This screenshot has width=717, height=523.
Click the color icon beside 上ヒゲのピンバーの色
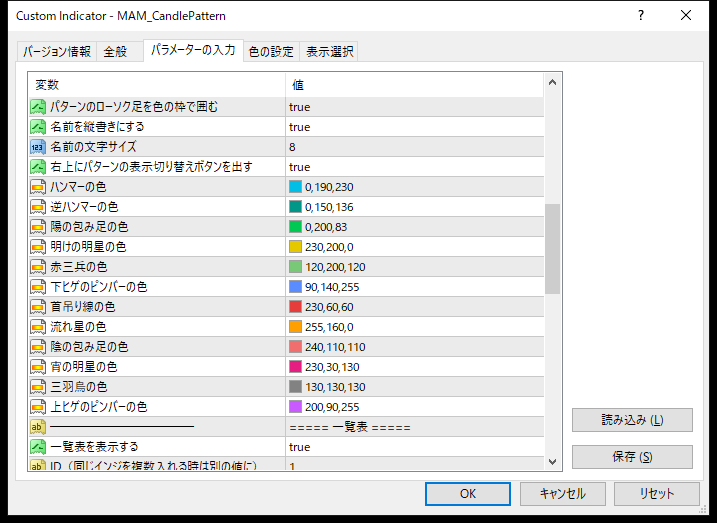[x=38, y=407]
